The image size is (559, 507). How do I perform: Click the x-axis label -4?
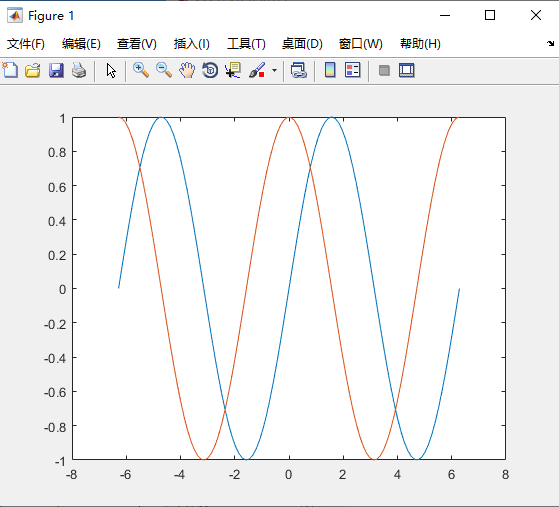(179, 475)
